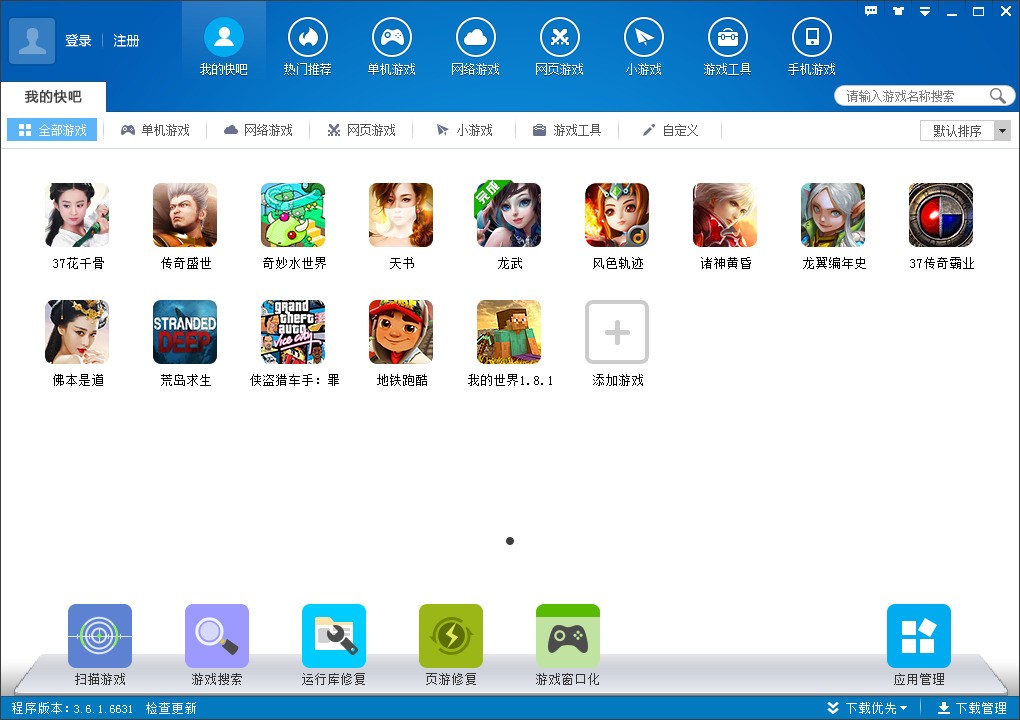Filter by 自定义 custom category
Image resolution: width=1020 pixels, height=720 pixels.
tap(670, 130)
